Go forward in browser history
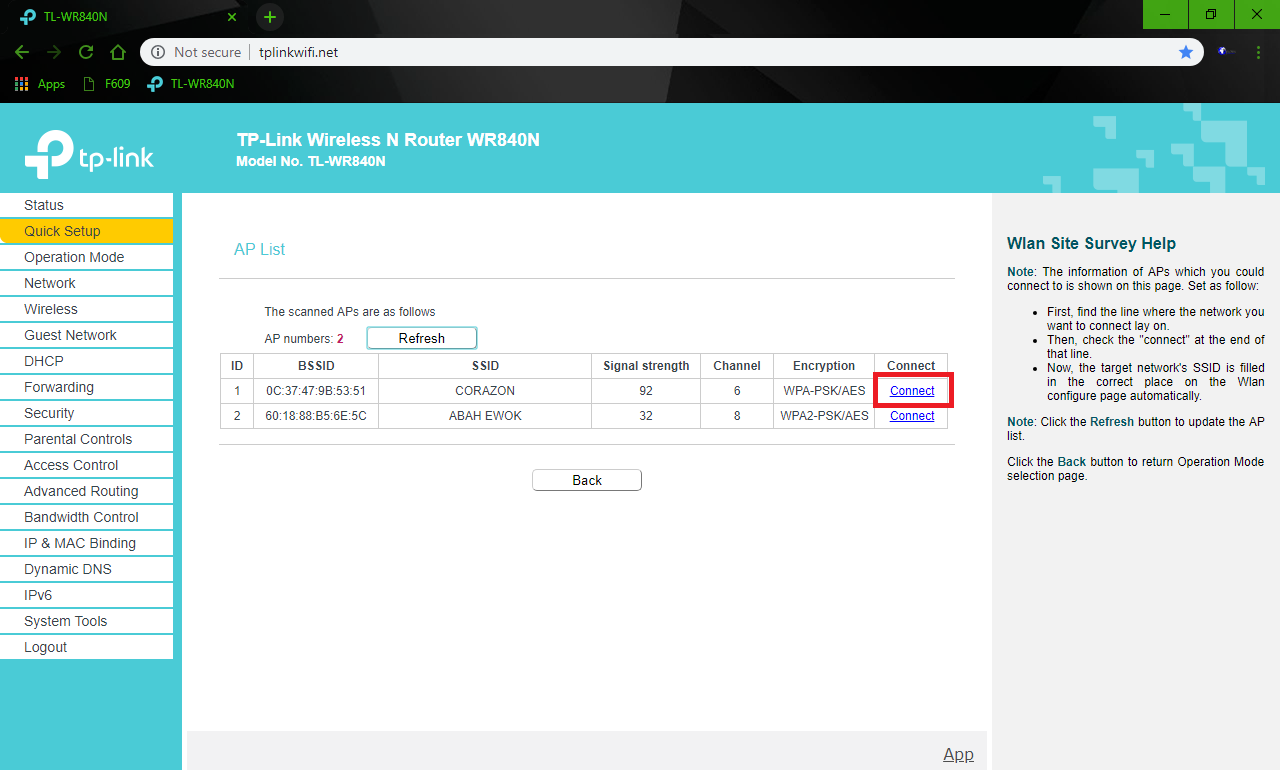 point(54,52)
